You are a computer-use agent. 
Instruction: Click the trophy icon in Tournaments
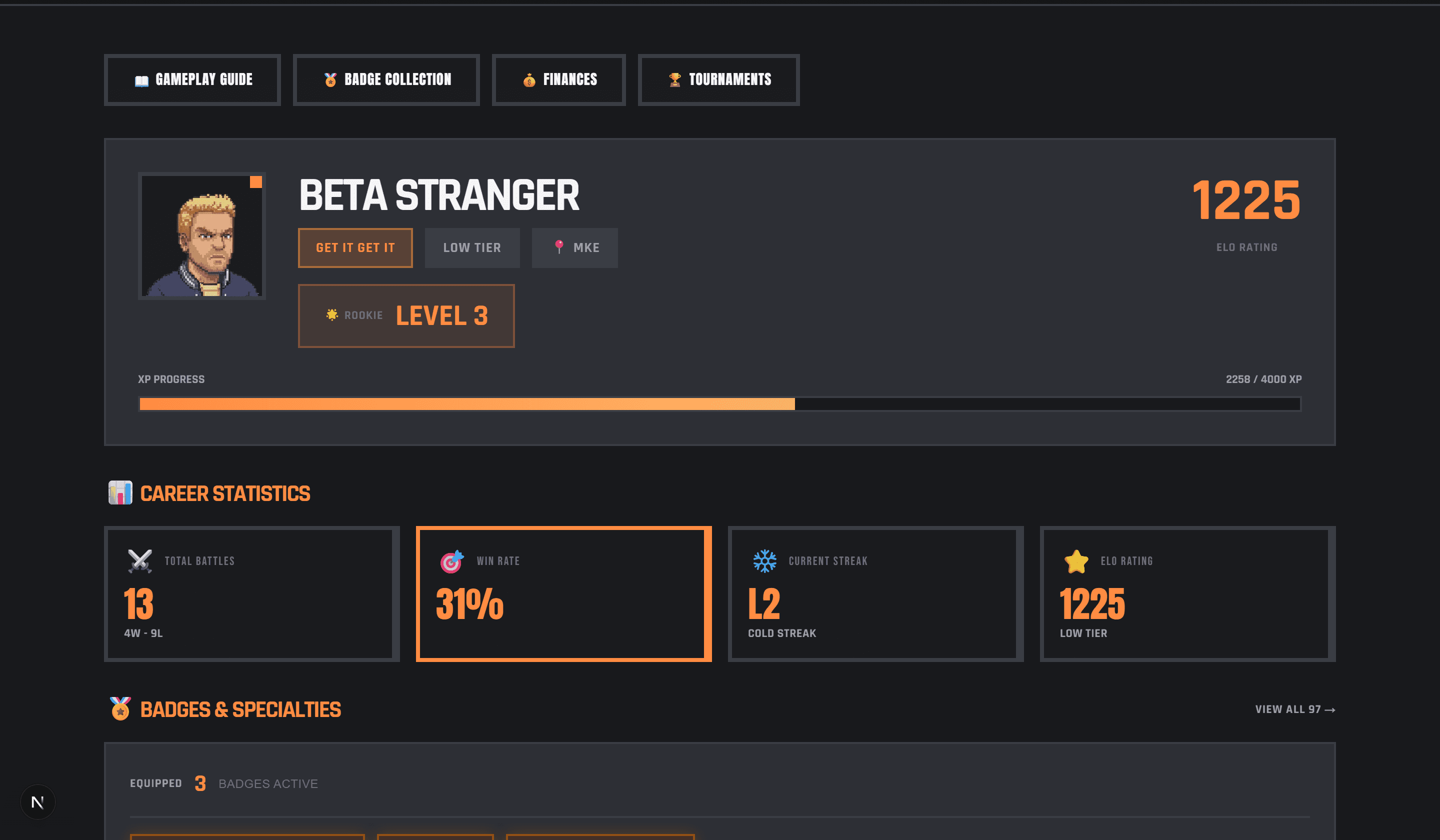[x=675, y=79]
